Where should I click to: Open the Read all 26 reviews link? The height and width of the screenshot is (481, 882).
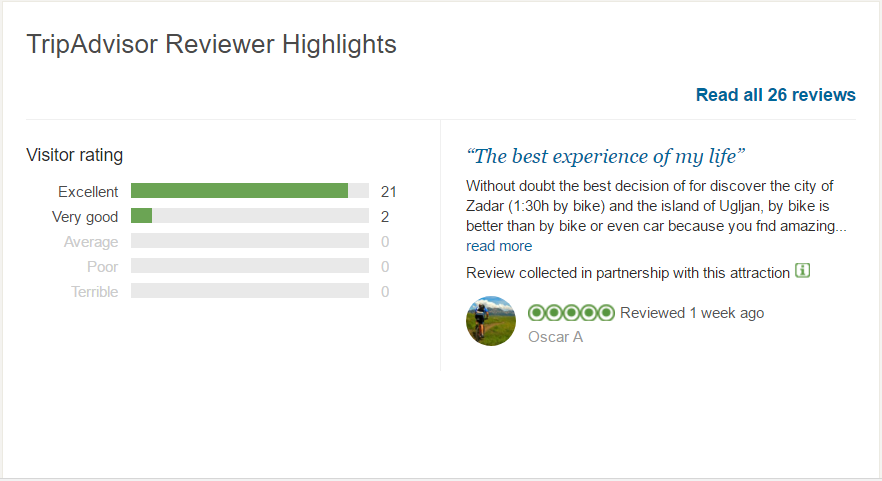pos(776,95)
